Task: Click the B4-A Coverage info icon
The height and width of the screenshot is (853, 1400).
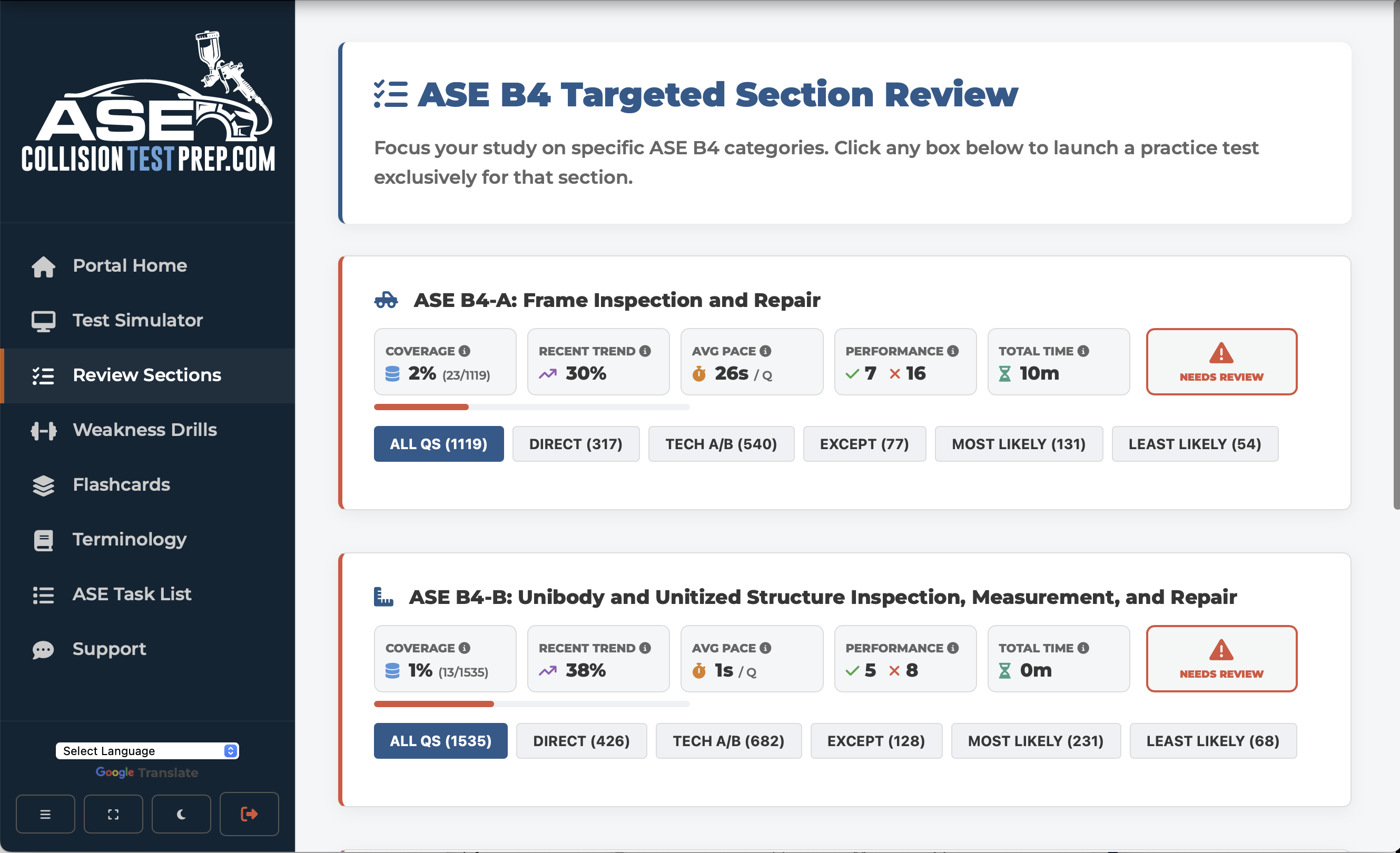Action: tap(464, 351)
